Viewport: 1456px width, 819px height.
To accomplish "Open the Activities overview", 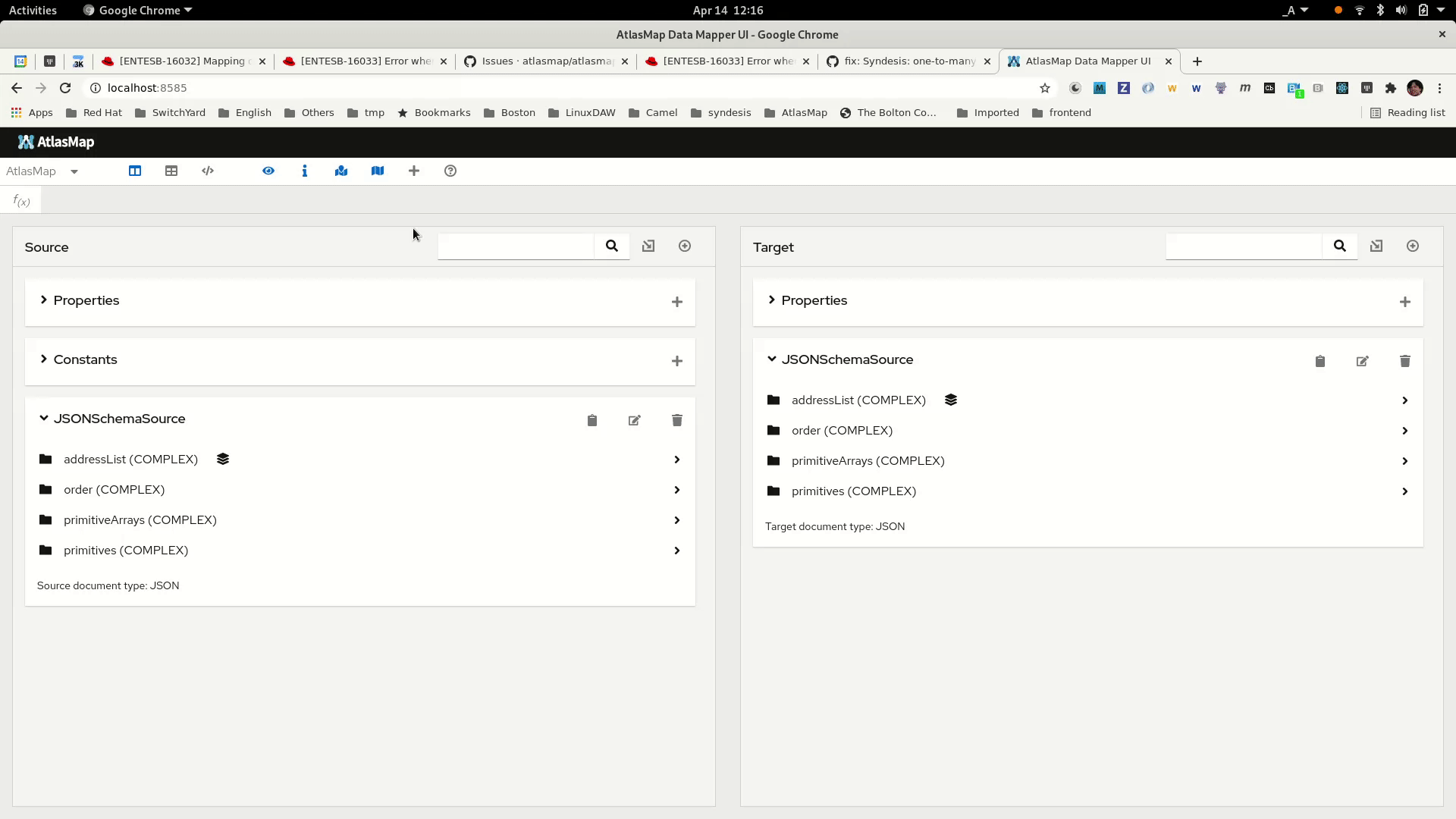I will click(33, 10).
